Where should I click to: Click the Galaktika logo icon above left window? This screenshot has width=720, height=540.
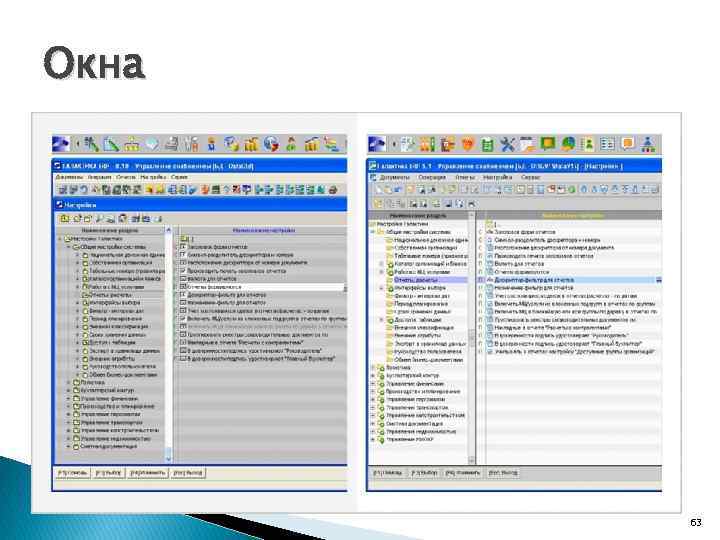(x=61, y=144)
